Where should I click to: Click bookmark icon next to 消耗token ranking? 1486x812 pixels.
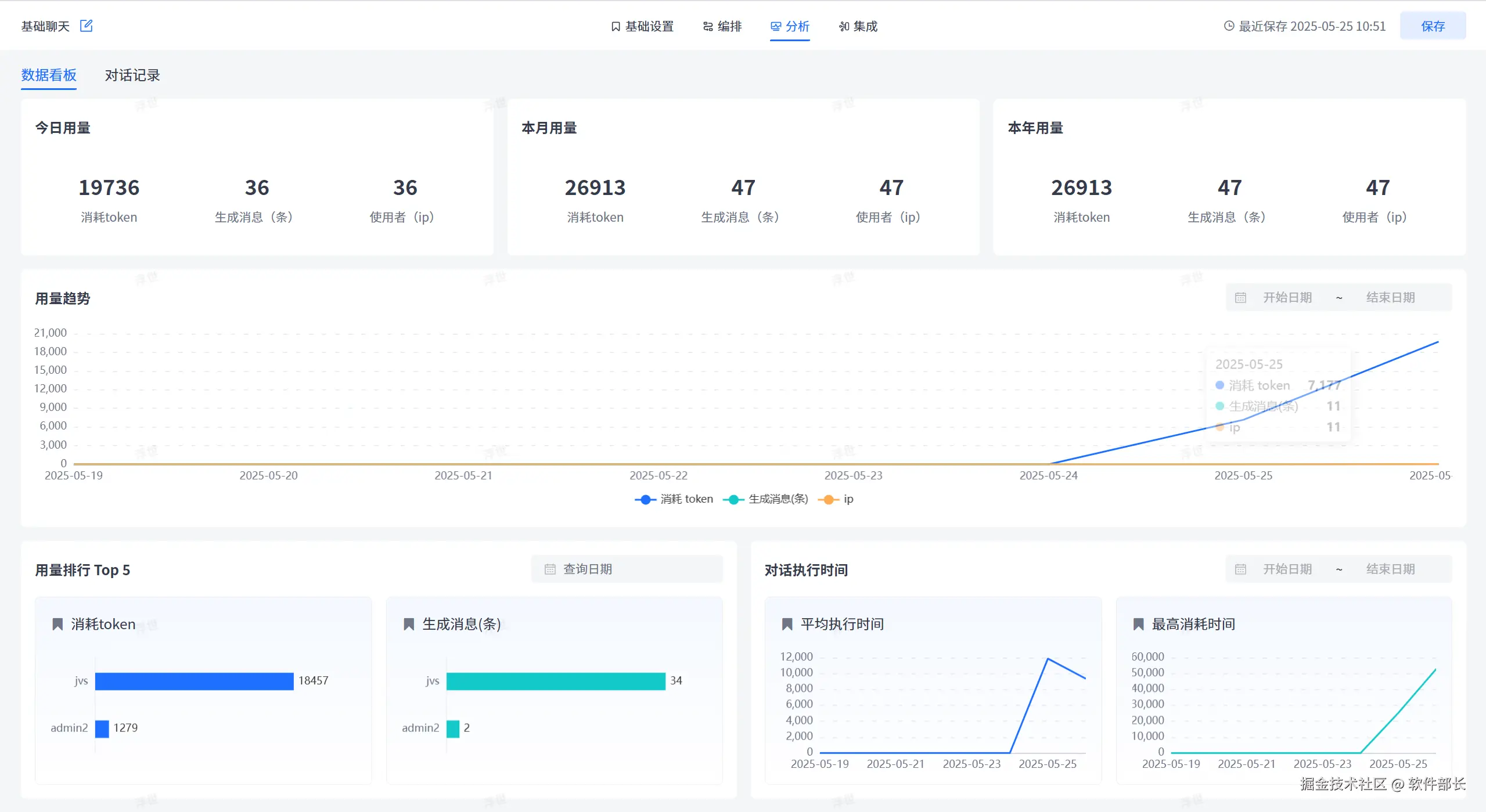click(57, 624)
